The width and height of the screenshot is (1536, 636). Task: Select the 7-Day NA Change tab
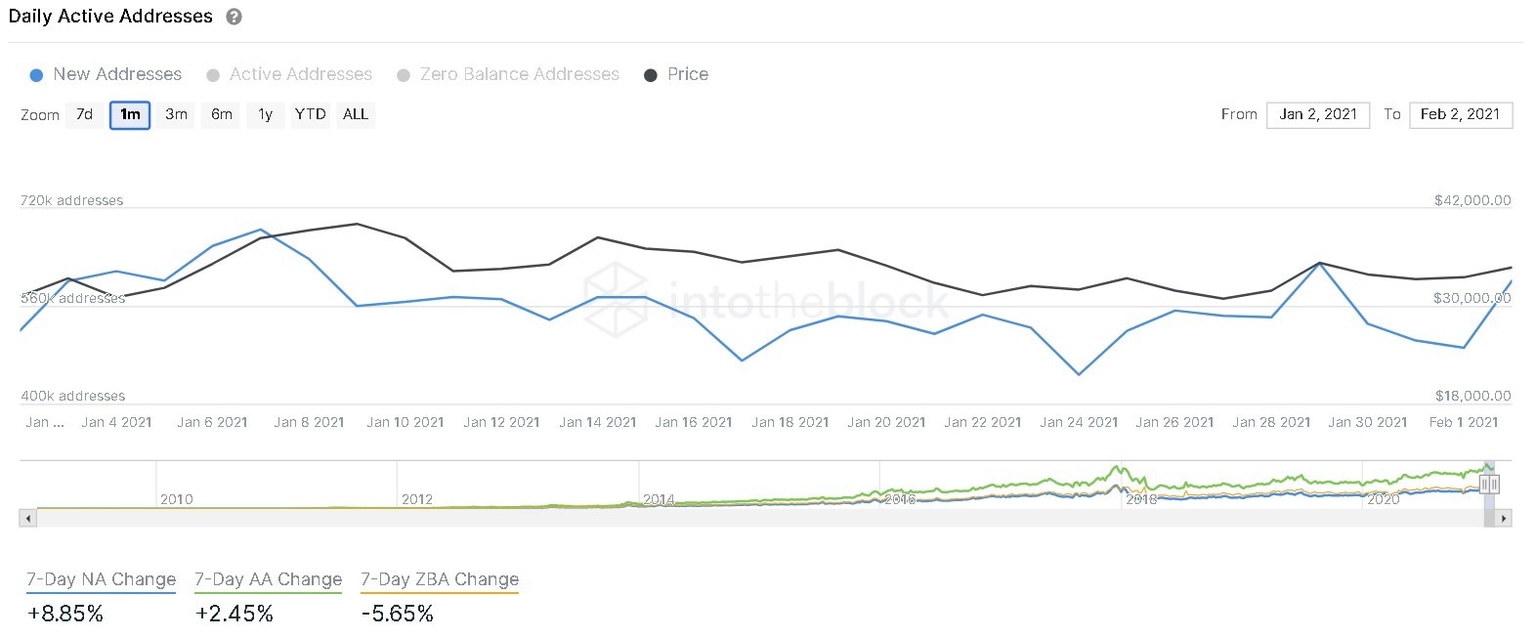pyautogui.click(x=101, y=580)
